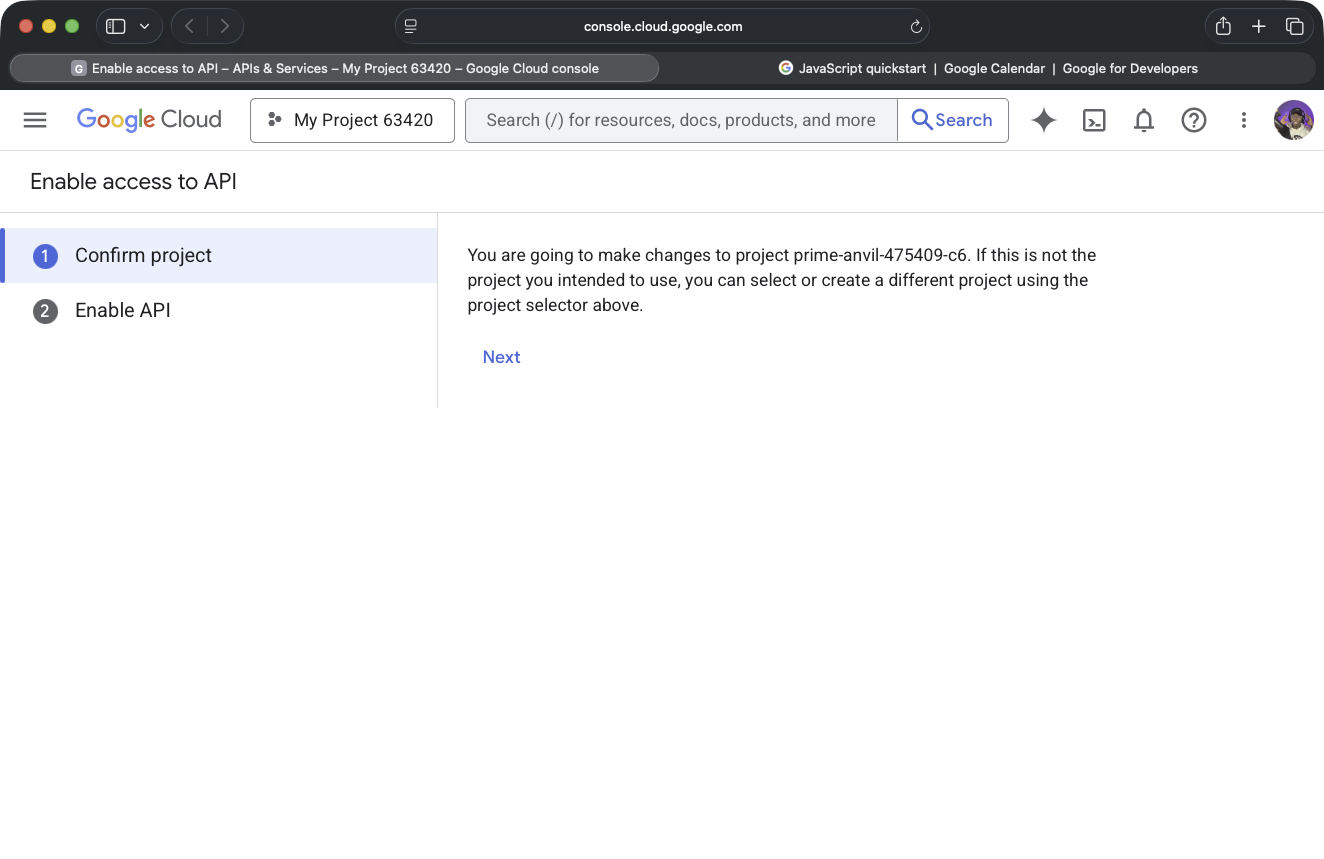Reload the page in address bar

[916, 27]
